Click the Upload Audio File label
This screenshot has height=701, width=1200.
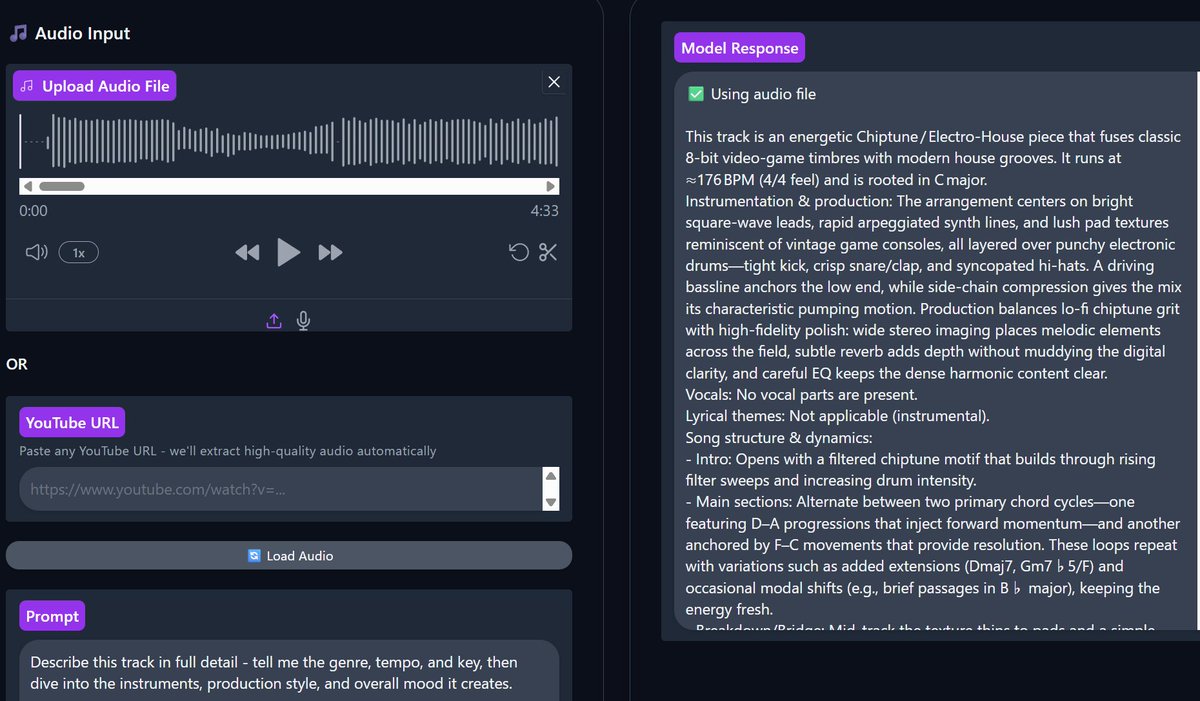95,86
